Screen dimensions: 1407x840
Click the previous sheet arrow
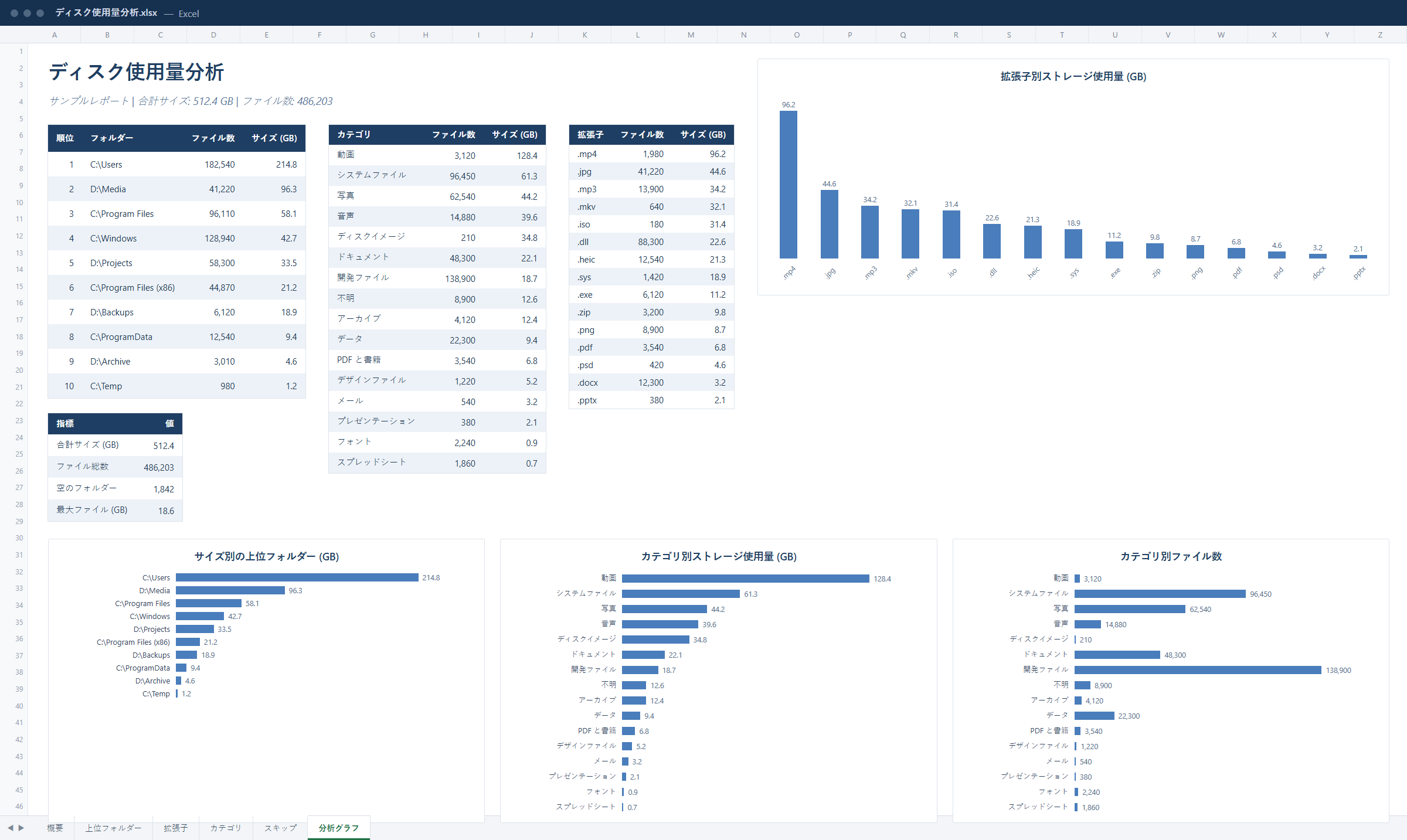pos(10,828)
